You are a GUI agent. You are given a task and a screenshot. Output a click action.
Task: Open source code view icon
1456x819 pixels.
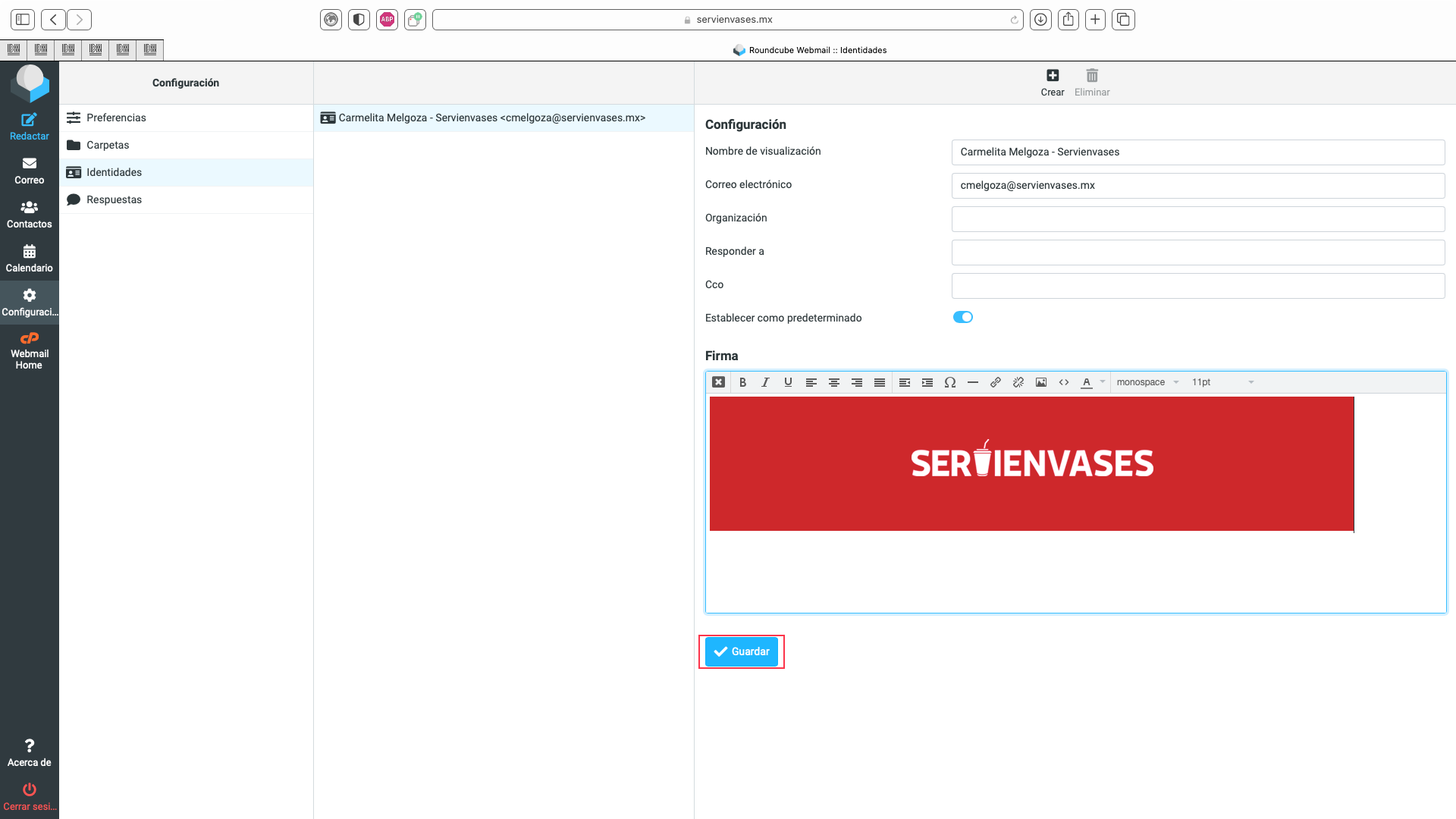[1063, 382]
